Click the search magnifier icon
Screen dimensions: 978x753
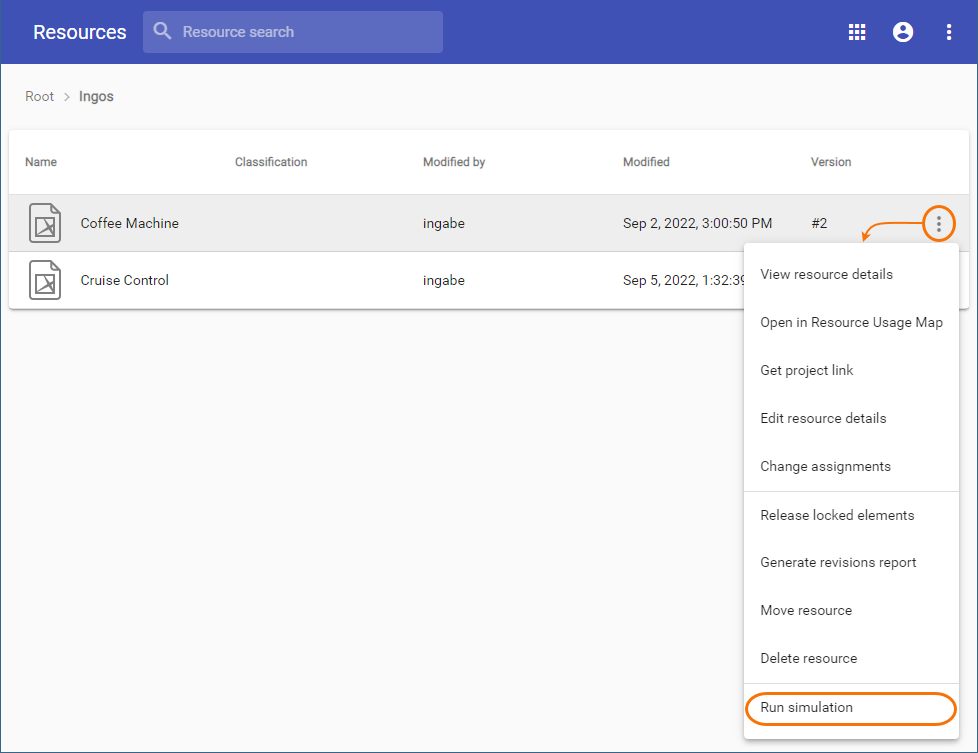click(x=163, y=32)
